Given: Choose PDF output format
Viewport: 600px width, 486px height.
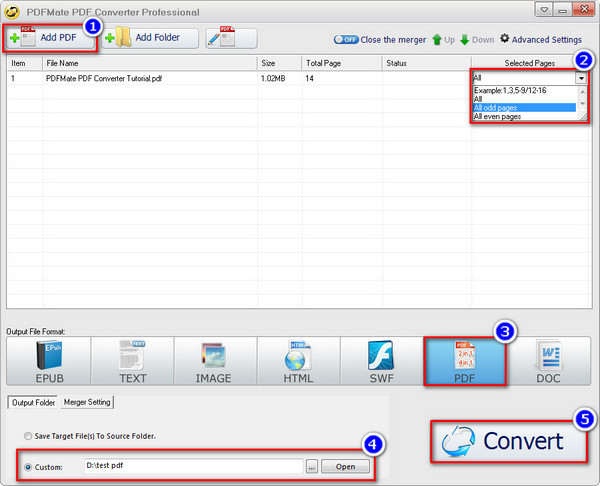Looking at the screenshot, I should [x=465, y=361].
